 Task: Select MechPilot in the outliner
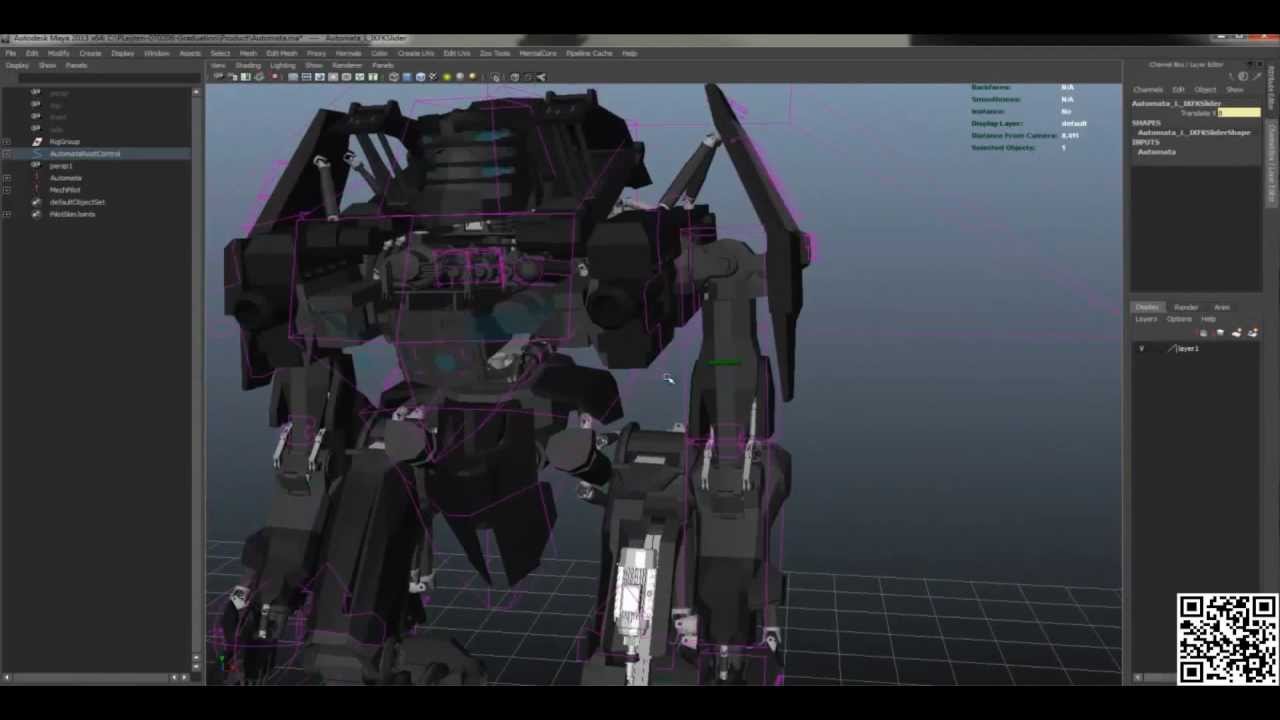pos(65,189)
